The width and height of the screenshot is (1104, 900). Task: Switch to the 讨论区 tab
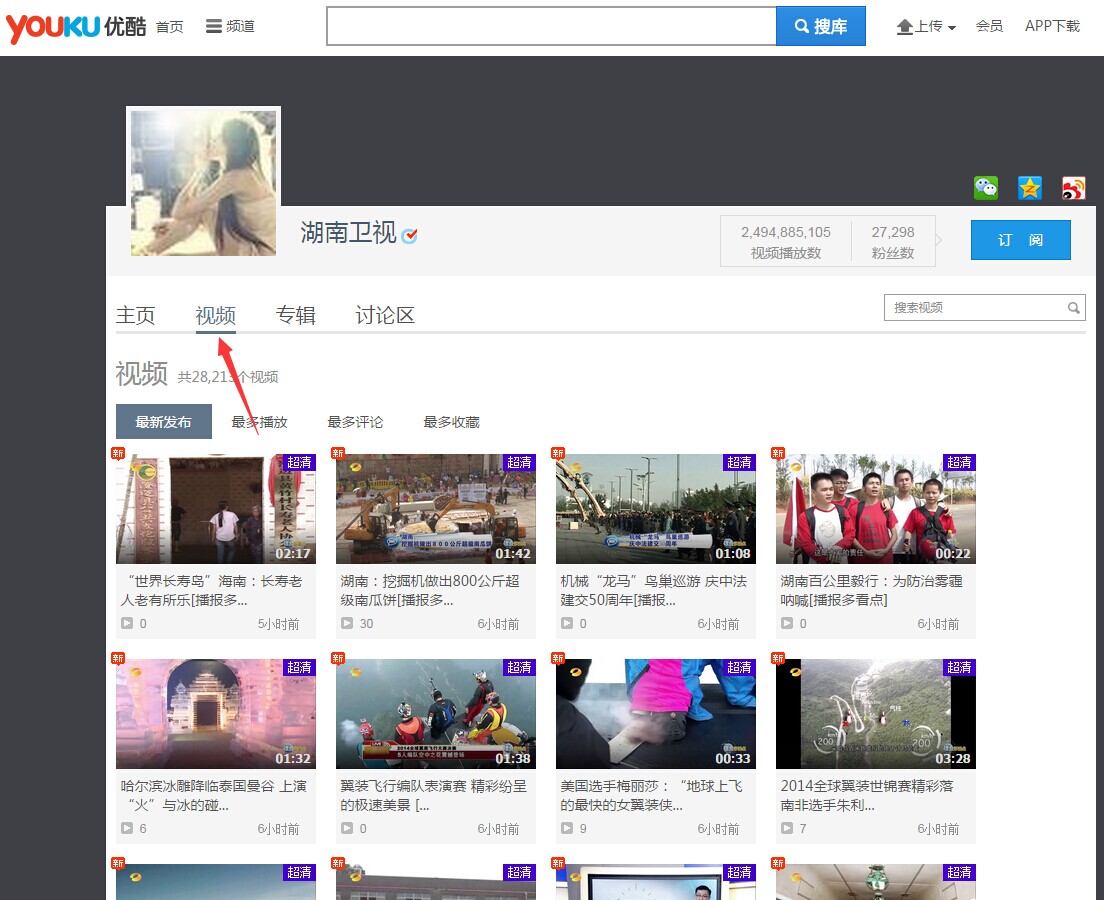pos(385,315)
